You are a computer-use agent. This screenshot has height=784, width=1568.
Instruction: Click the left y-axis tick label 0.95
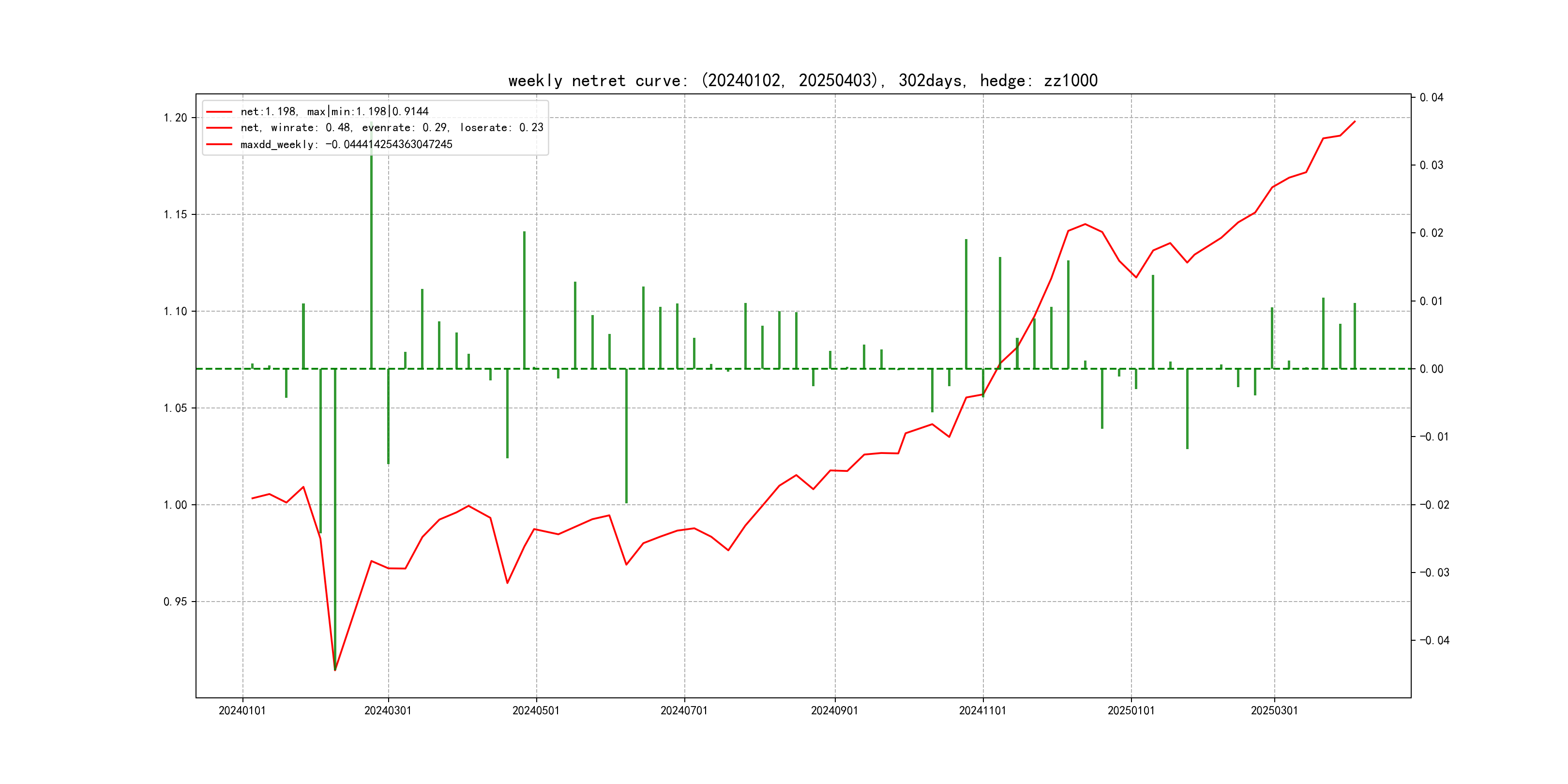(175, 602)
